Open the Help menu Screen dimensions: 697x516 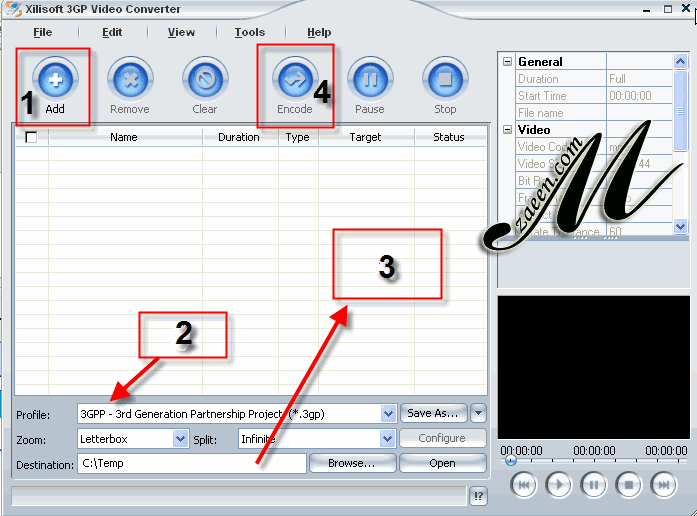point(319,32)
